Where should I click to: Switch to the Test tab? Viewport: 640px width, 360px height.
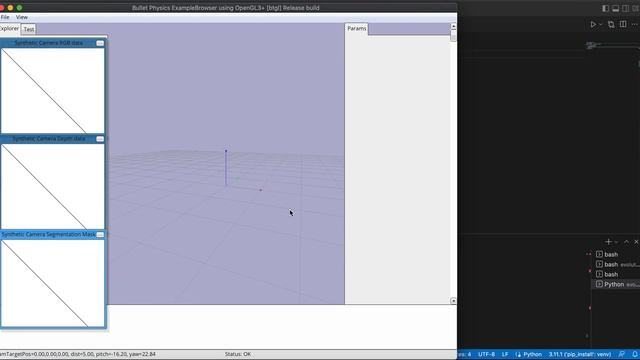[29, 29]
